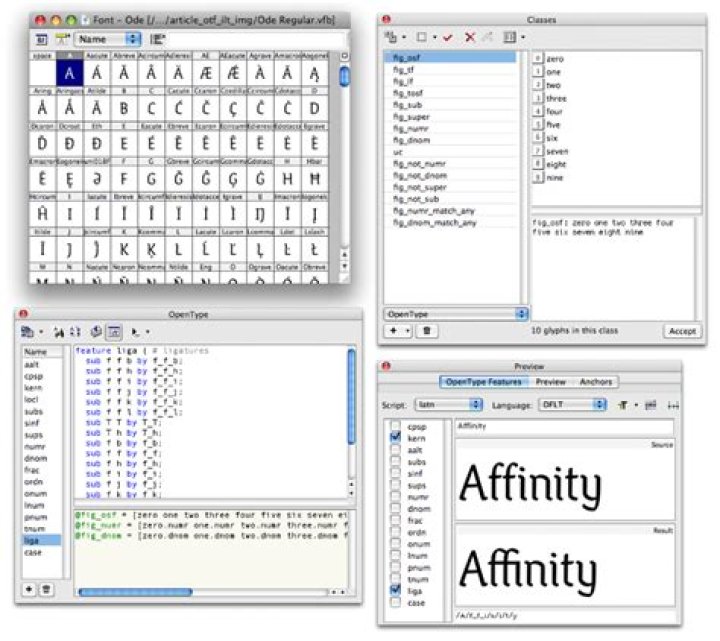The width and height of the screenshot is (720, 641).
Task: Enable the aalt feature checkbox in Preview
Action: (x=395, y=450)
